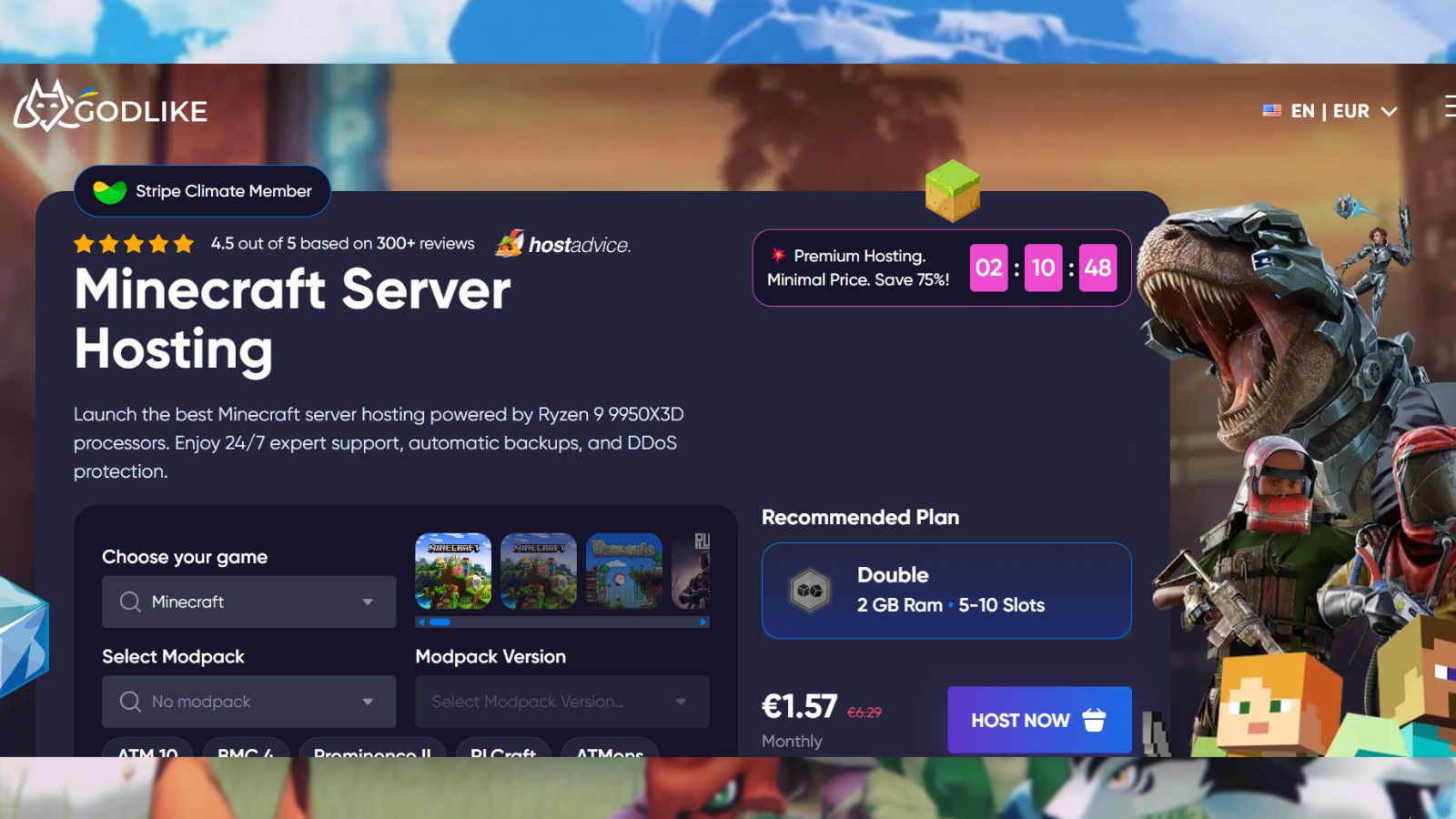The image size is (1456, 819).
Task: Click search icon in No modpack field
Action: (x=130, y=702)
